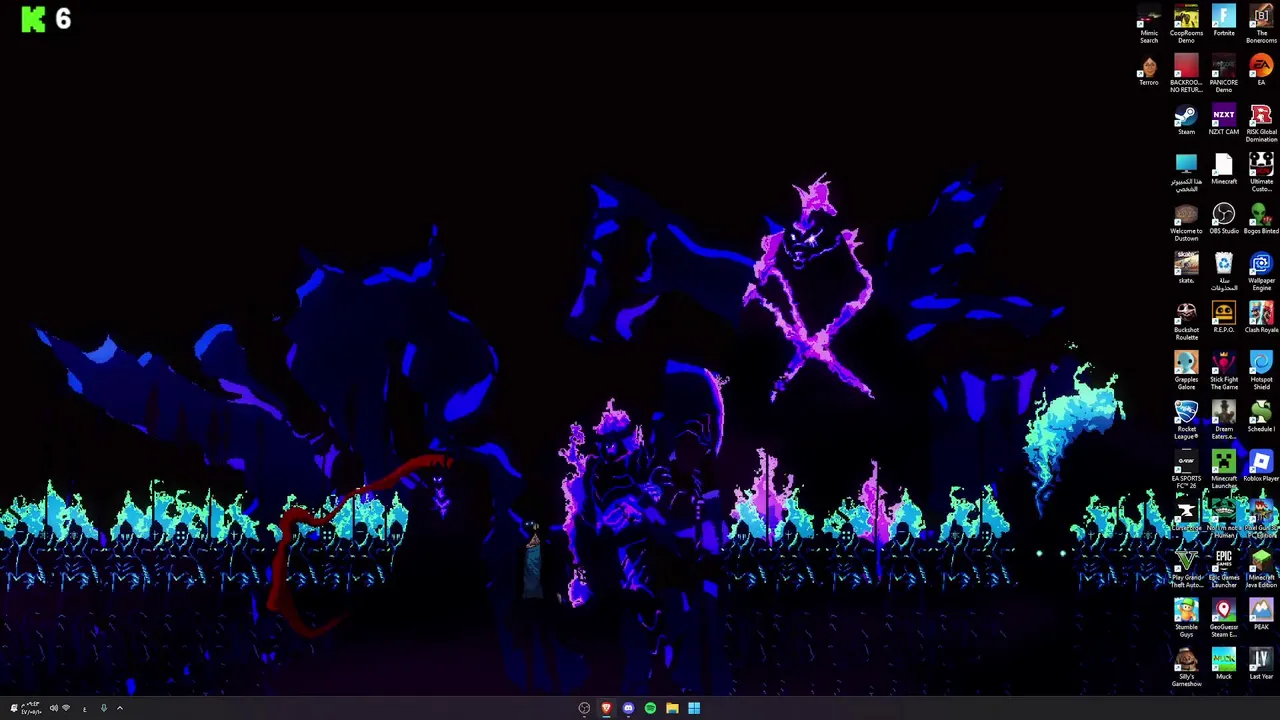Open the Schedule I game shortcut
1280x720 pixels.
tap(1261, 417)
